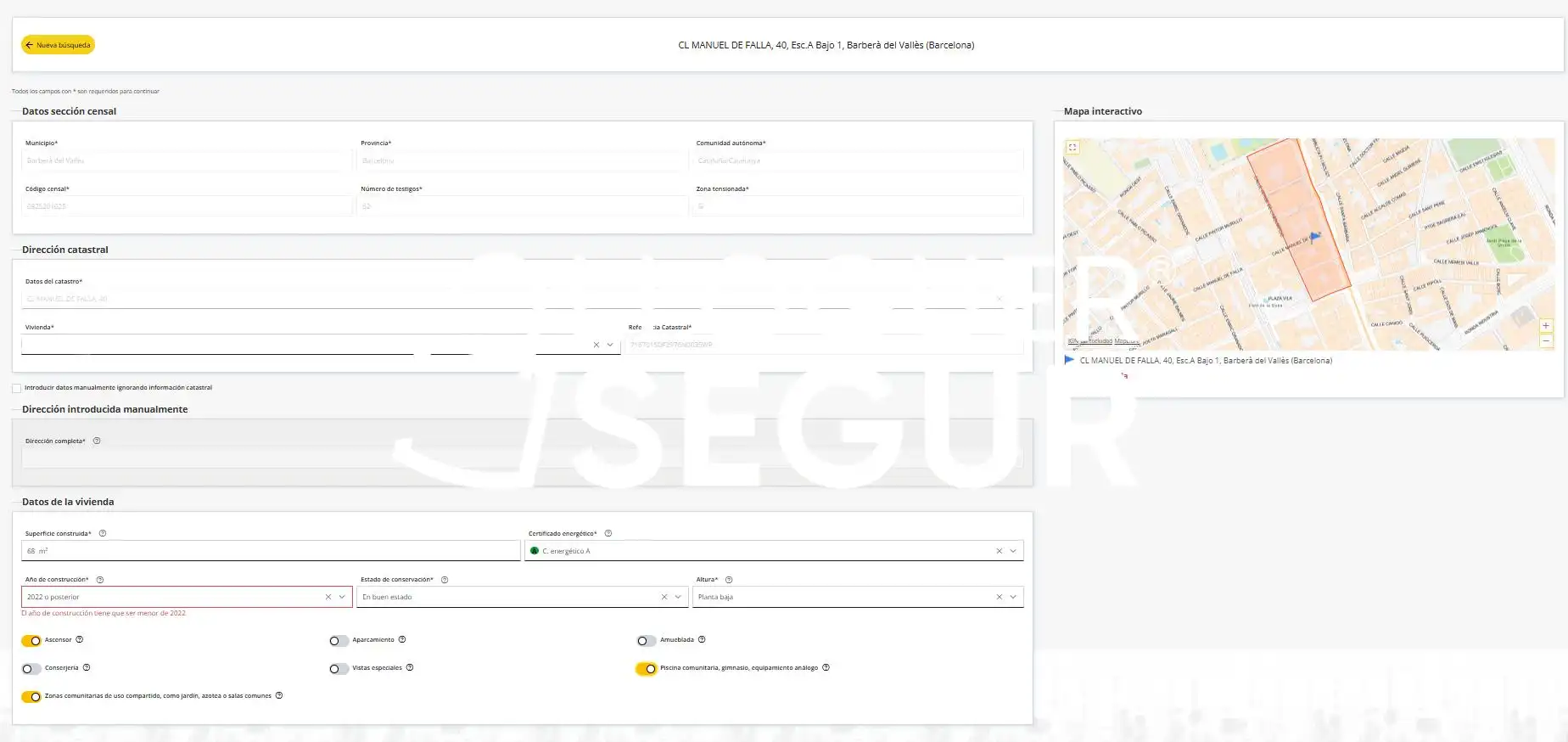The height and width of the screenshot is (742, 1568).
Task: Clear the Estado de conservación value
Action: [664, 597]
